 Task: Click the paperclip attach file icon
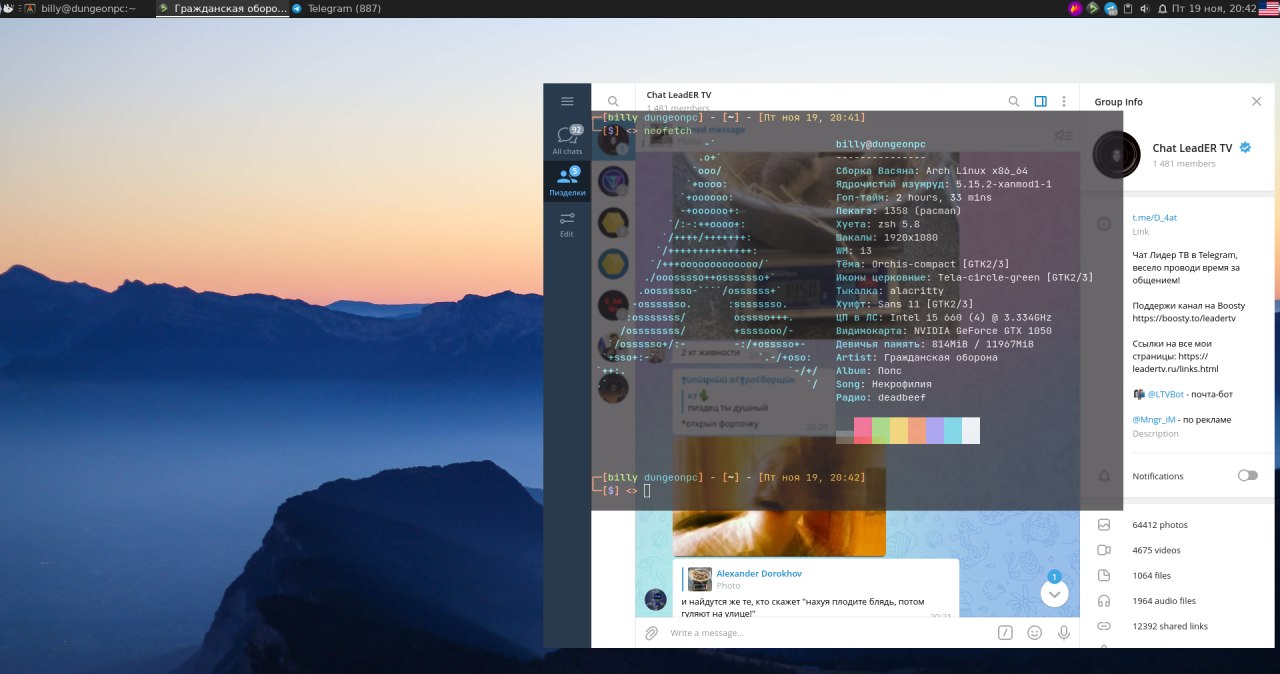coord(651,633)
